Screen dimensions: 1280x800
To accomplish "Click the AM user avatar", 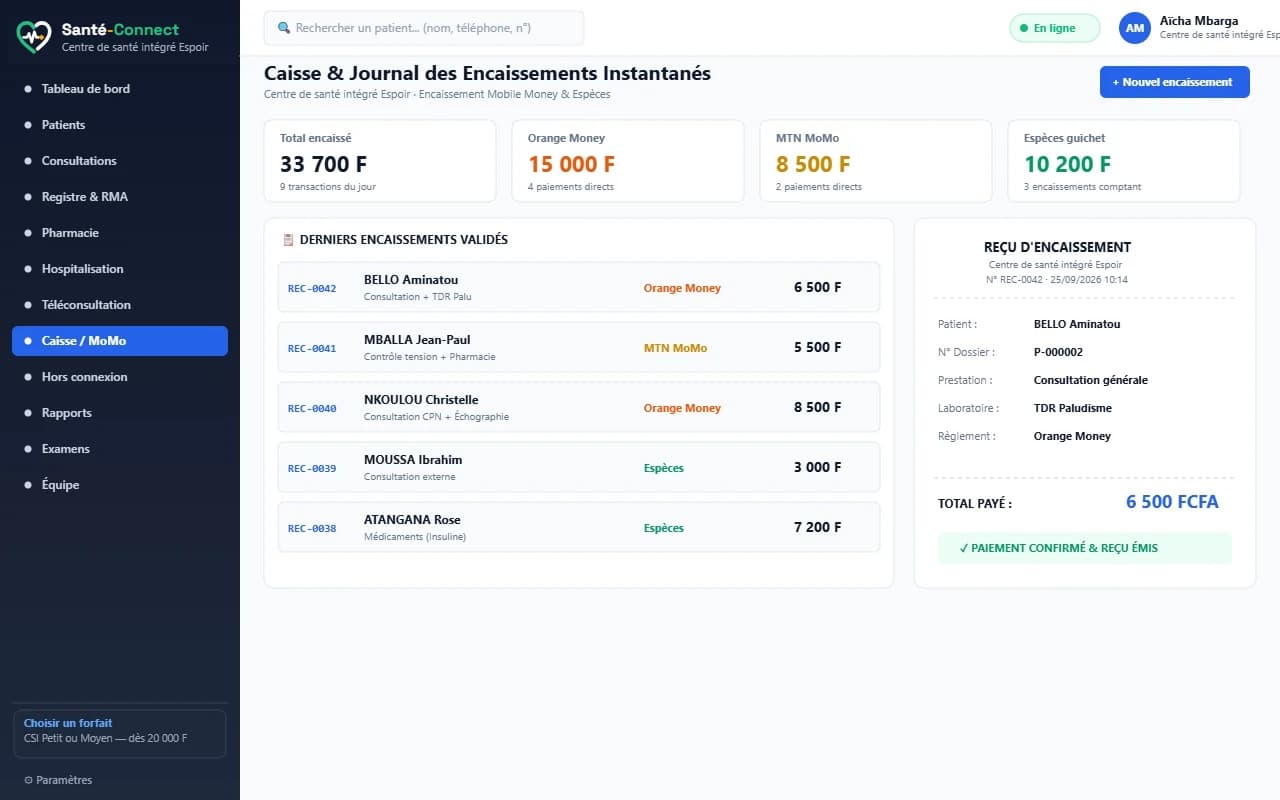I will point(1135,28).
